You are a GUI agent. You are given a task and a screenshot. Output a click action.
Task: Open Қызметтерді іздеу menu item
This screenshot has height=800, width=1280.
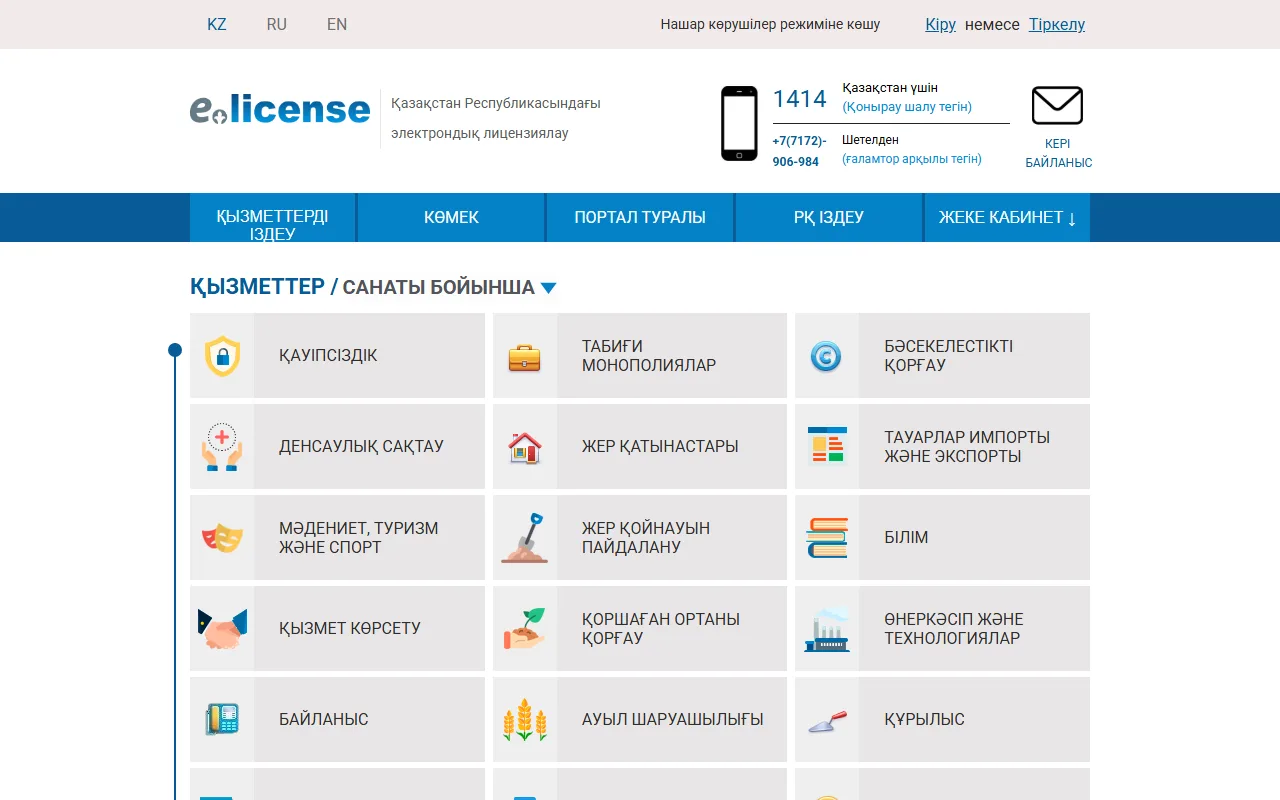point(272,218)
